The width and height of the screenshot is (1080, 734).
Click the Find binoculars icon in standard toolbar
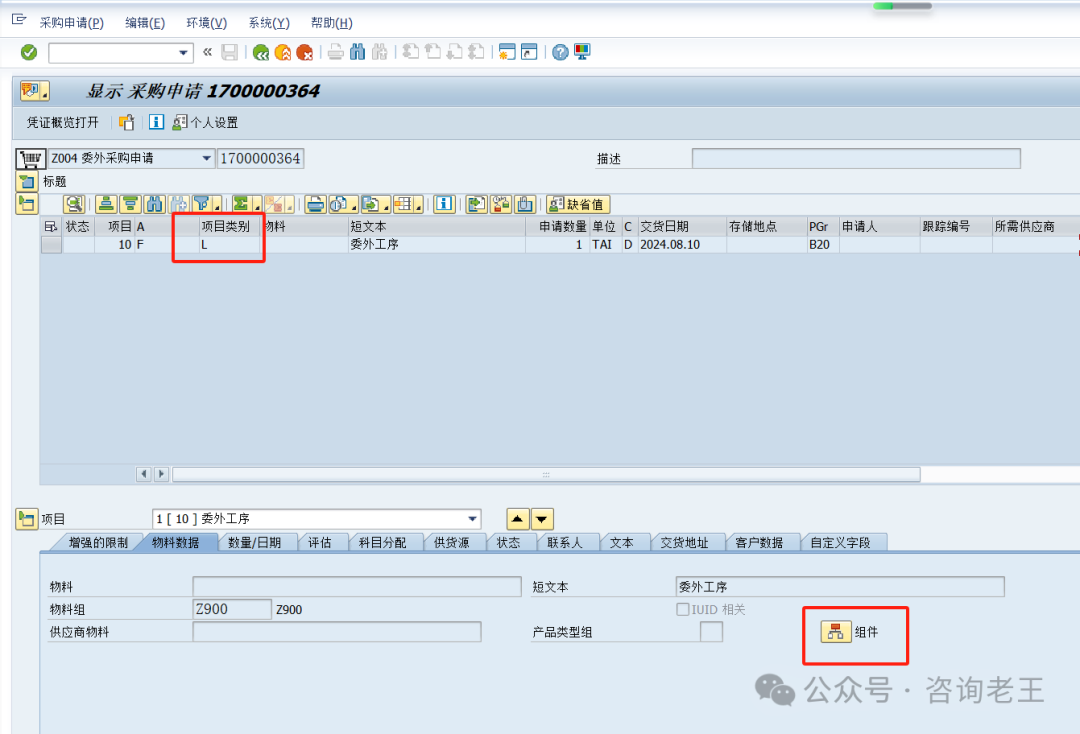pos(358,52)
